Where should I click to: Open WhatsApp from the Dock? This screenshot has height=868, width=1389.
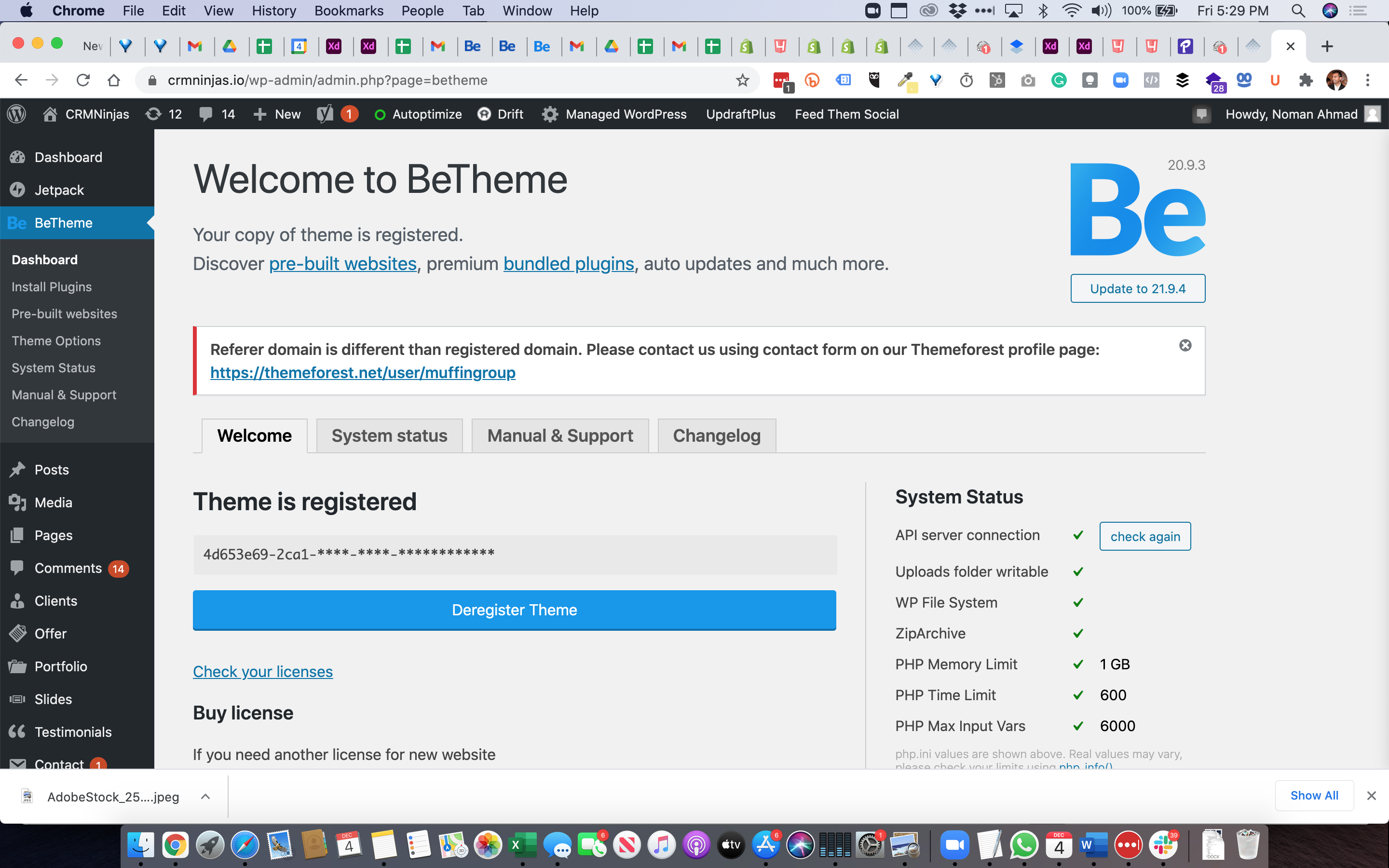coord(1024,844)
